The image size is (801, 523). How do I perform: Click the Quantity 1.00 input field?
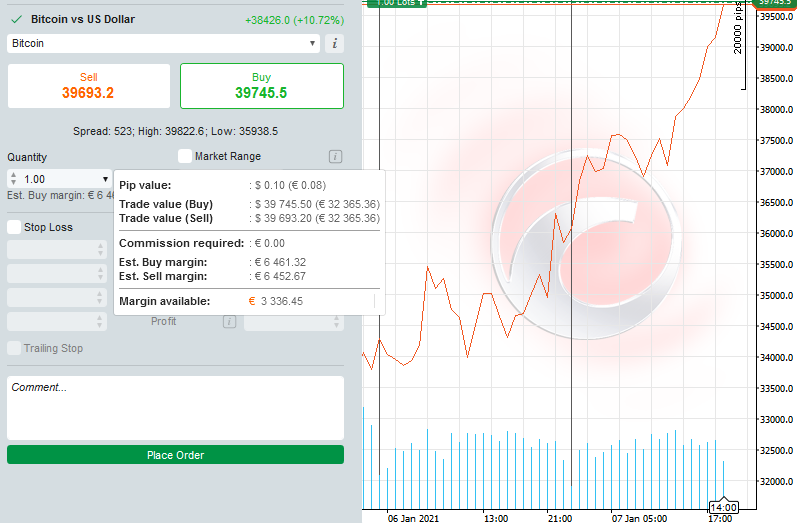coord(59,179)
